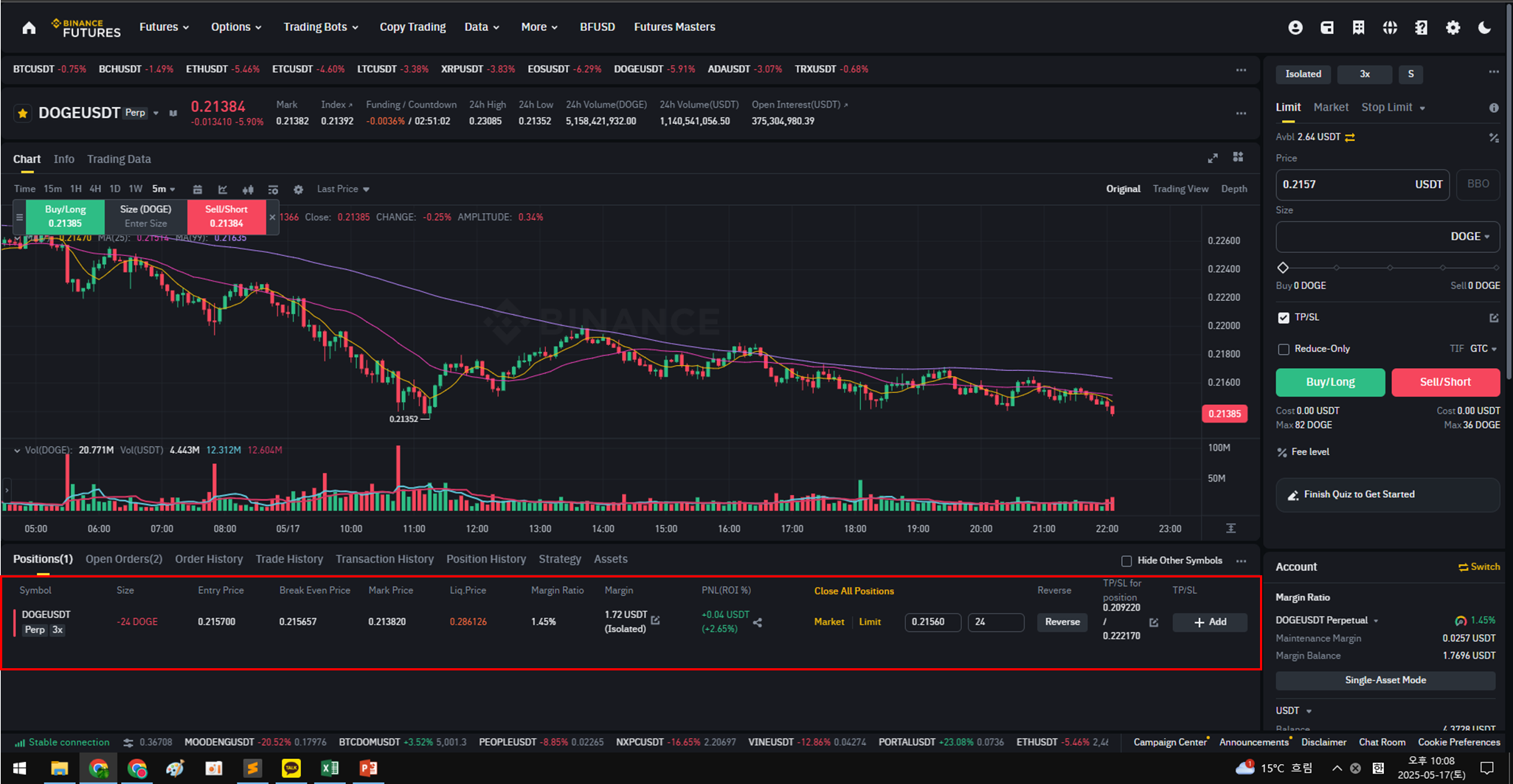Screen dimensions: 1513x784
Task: Open the Position History tab
Action: (x=486, y=559)
